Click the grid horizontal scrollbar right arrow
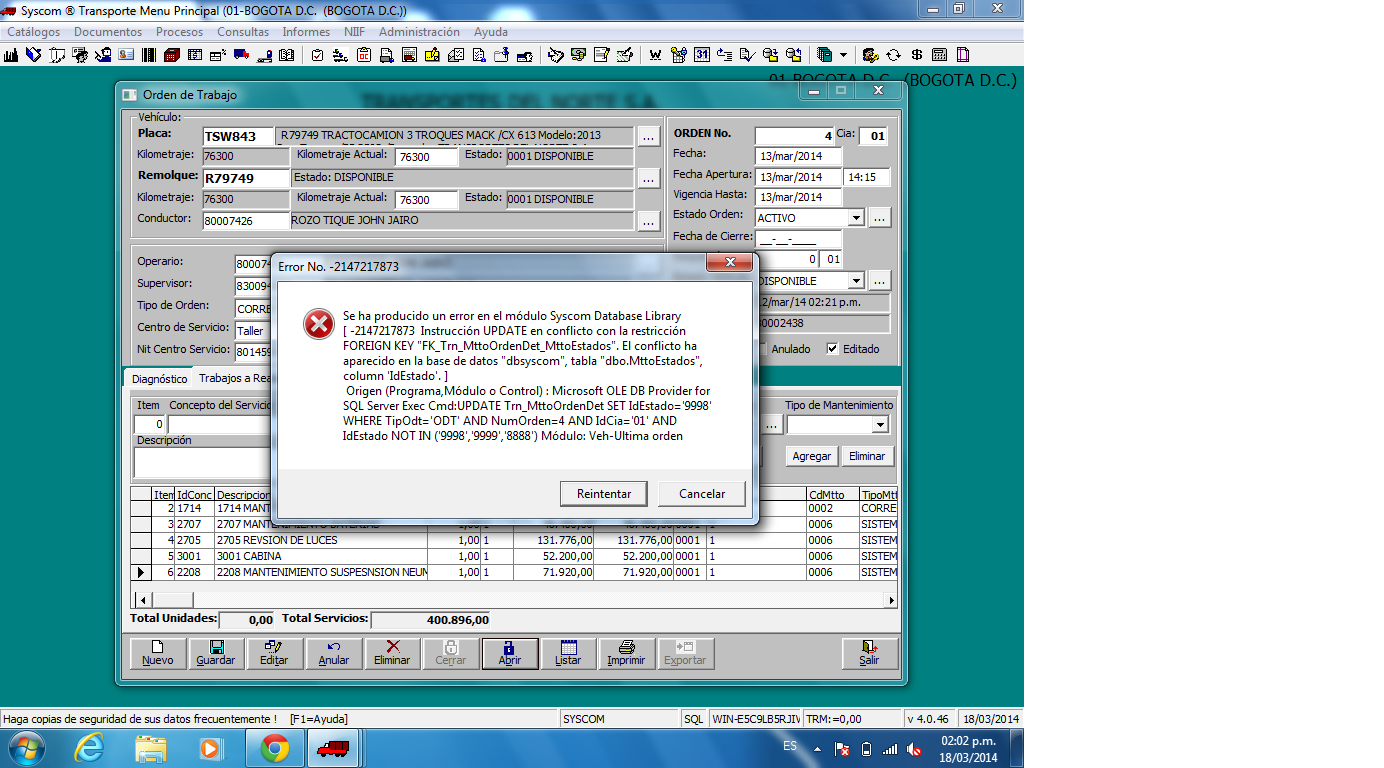Viewport: 1384px width, 768px height. [891, 600]
